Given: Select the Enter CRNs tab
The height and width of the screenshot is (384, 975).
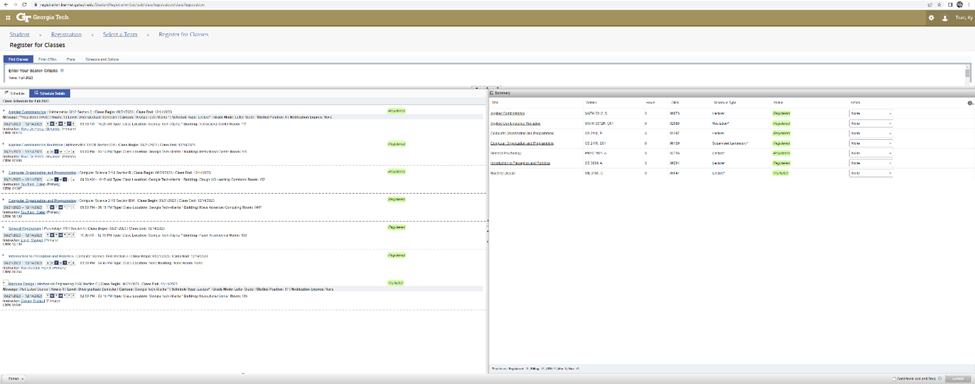Looking at the screenshot, I should tap(47, 59).
